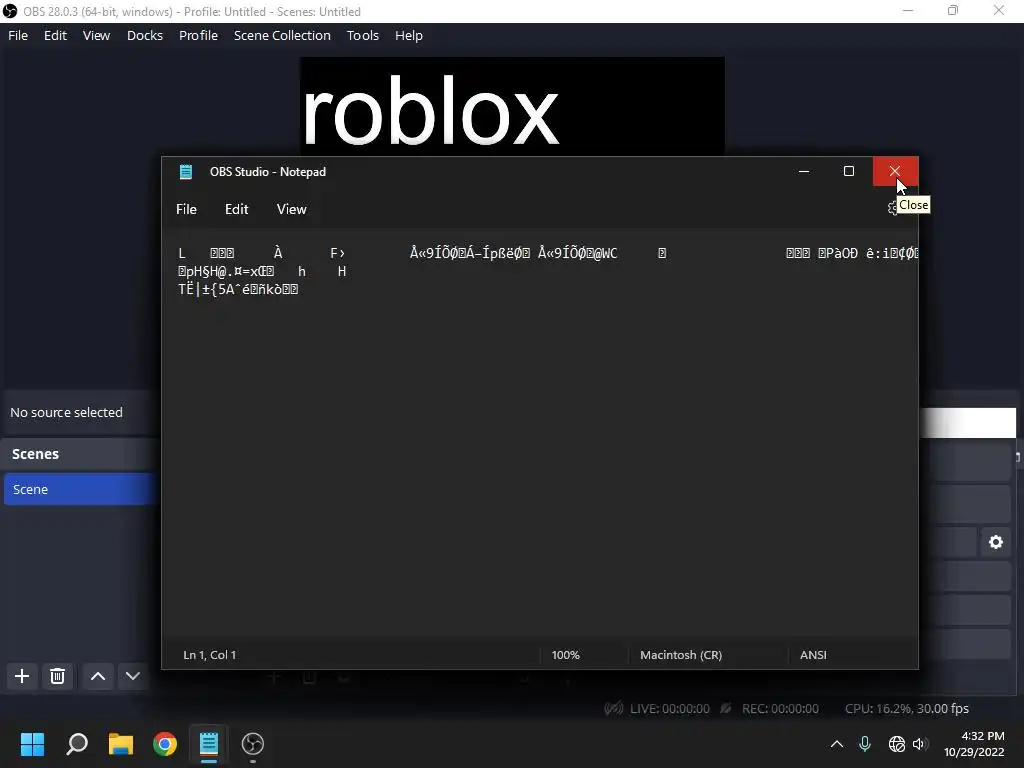This screenshot has height=768, width=1024.
Task: Show hidden system tray icons
Action: [x=837, y=744]
